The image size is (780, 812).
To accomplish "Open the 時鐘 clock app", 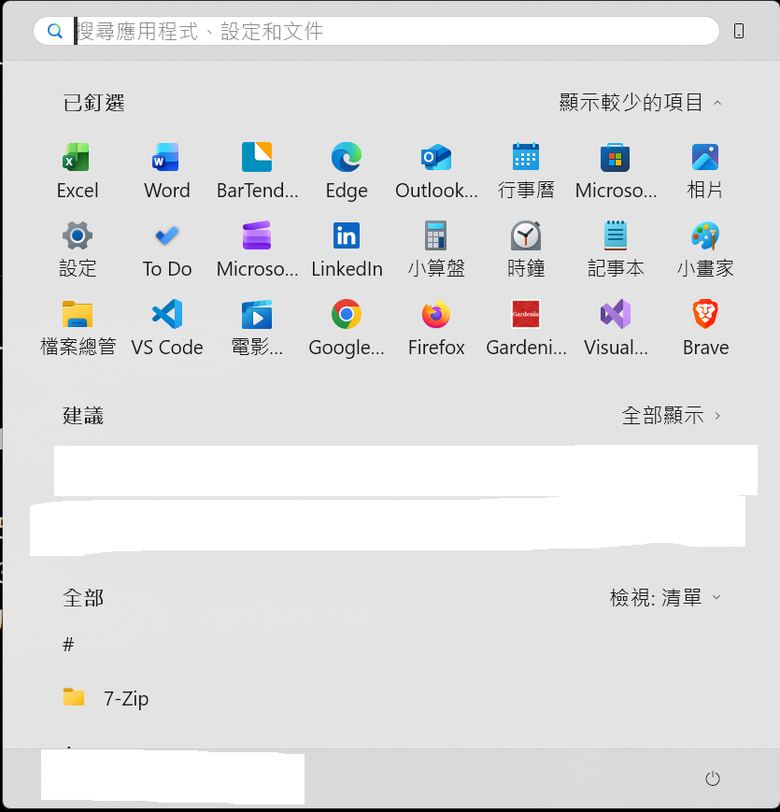I will [x=526, y=249].
